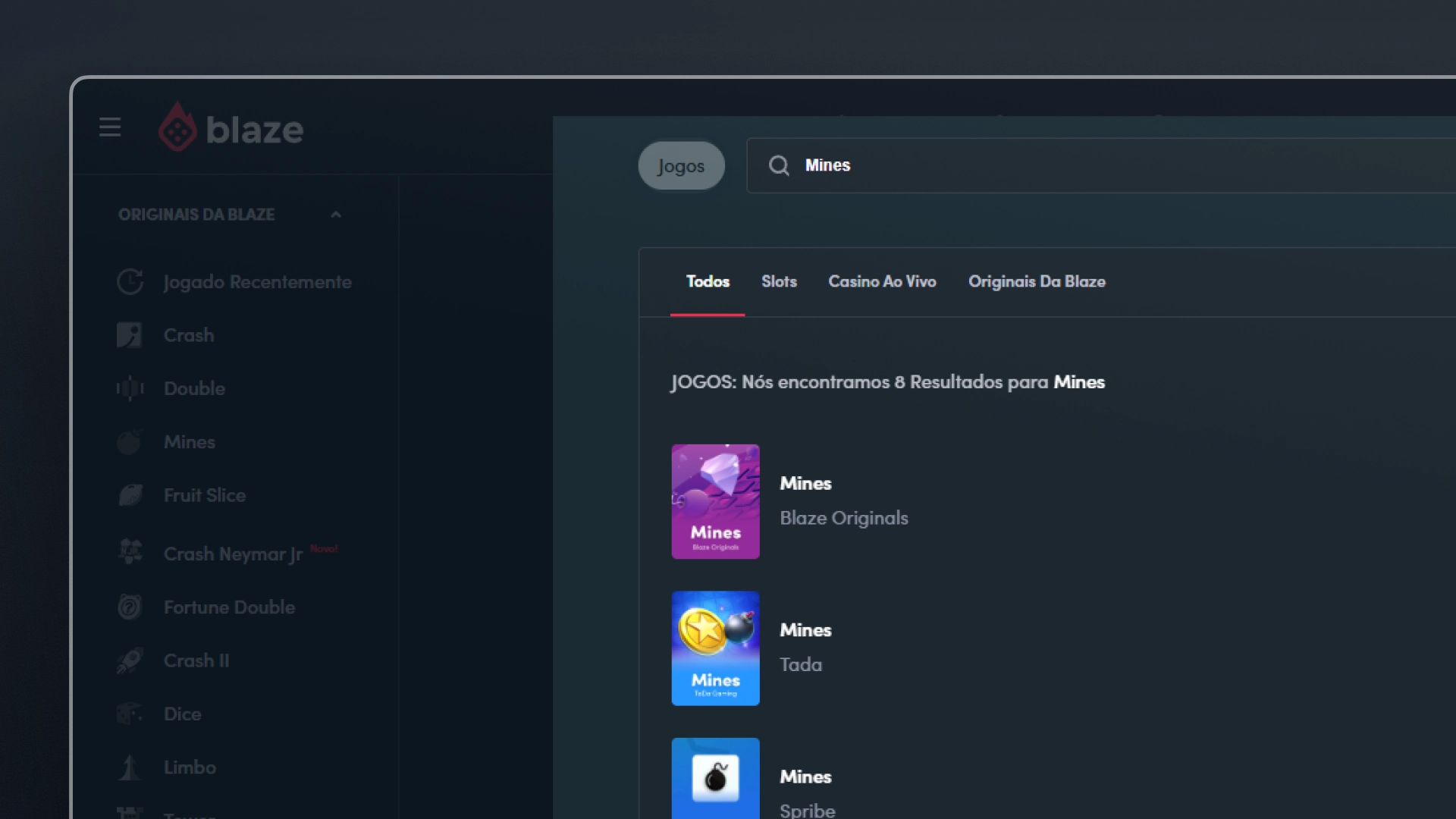Click the Limbo sidebar icon

[130, 767]
